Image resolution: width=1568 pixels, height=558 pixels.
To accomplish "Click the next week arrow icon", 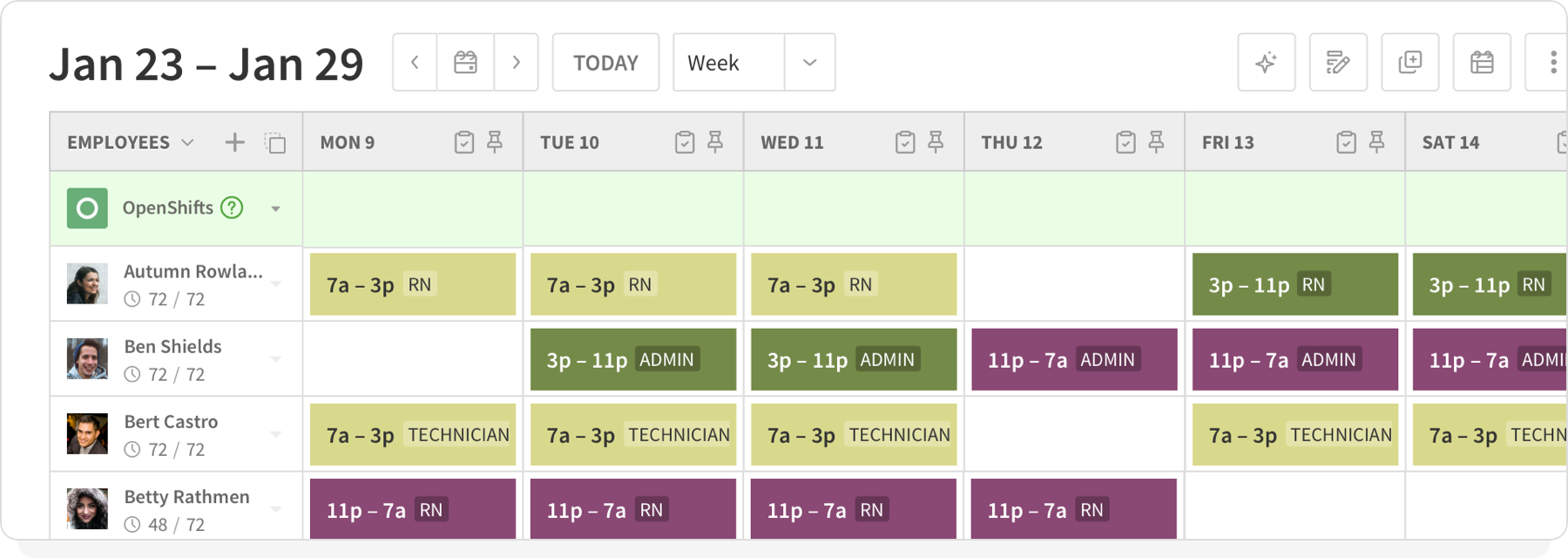I will 516,62.
